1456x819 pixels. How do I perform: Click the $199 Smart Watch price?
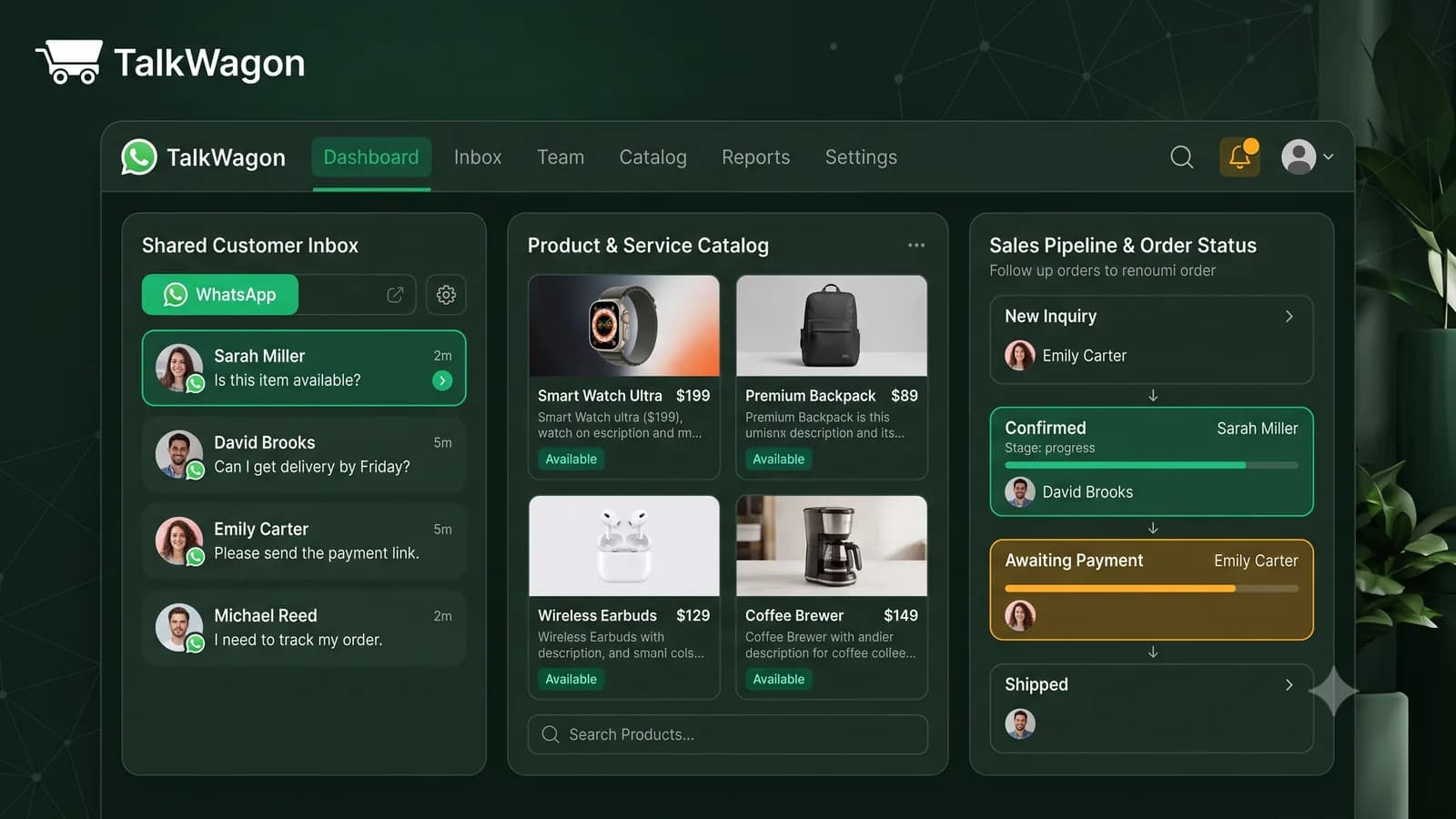(x=693, y=396)
